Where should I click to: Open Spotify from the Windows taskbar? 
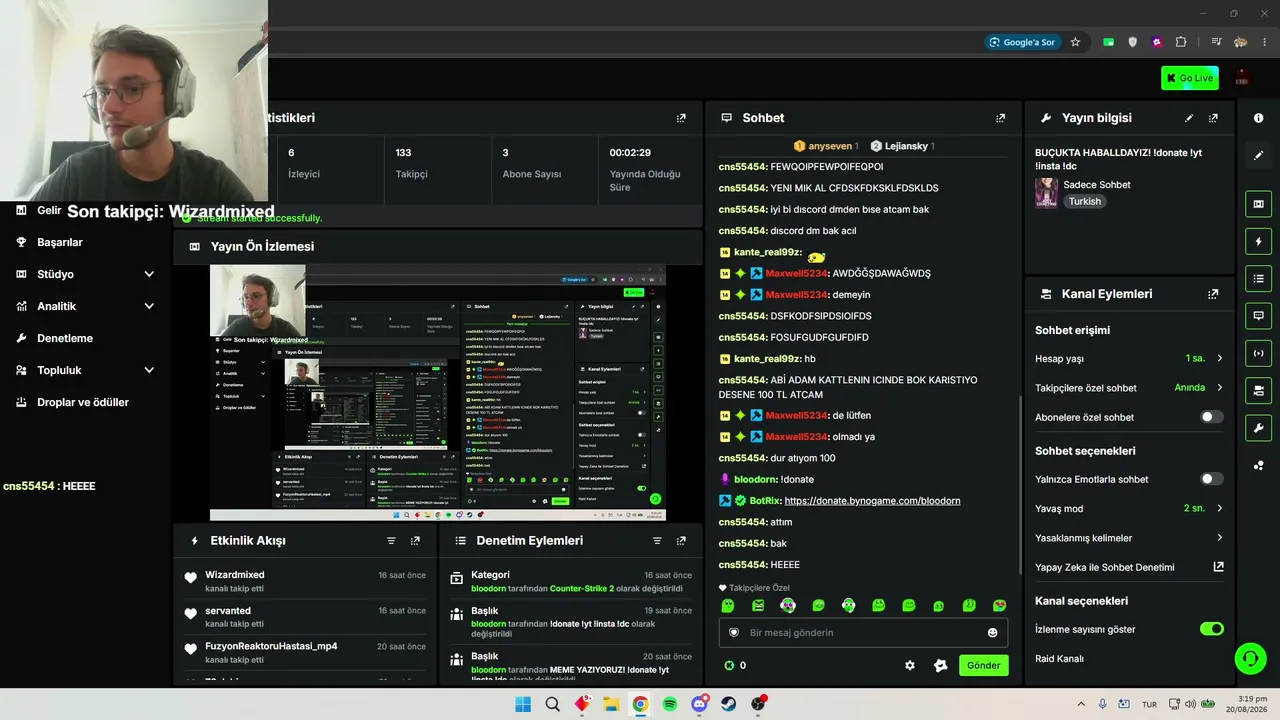pyautogui.click(x=670, y=704)
